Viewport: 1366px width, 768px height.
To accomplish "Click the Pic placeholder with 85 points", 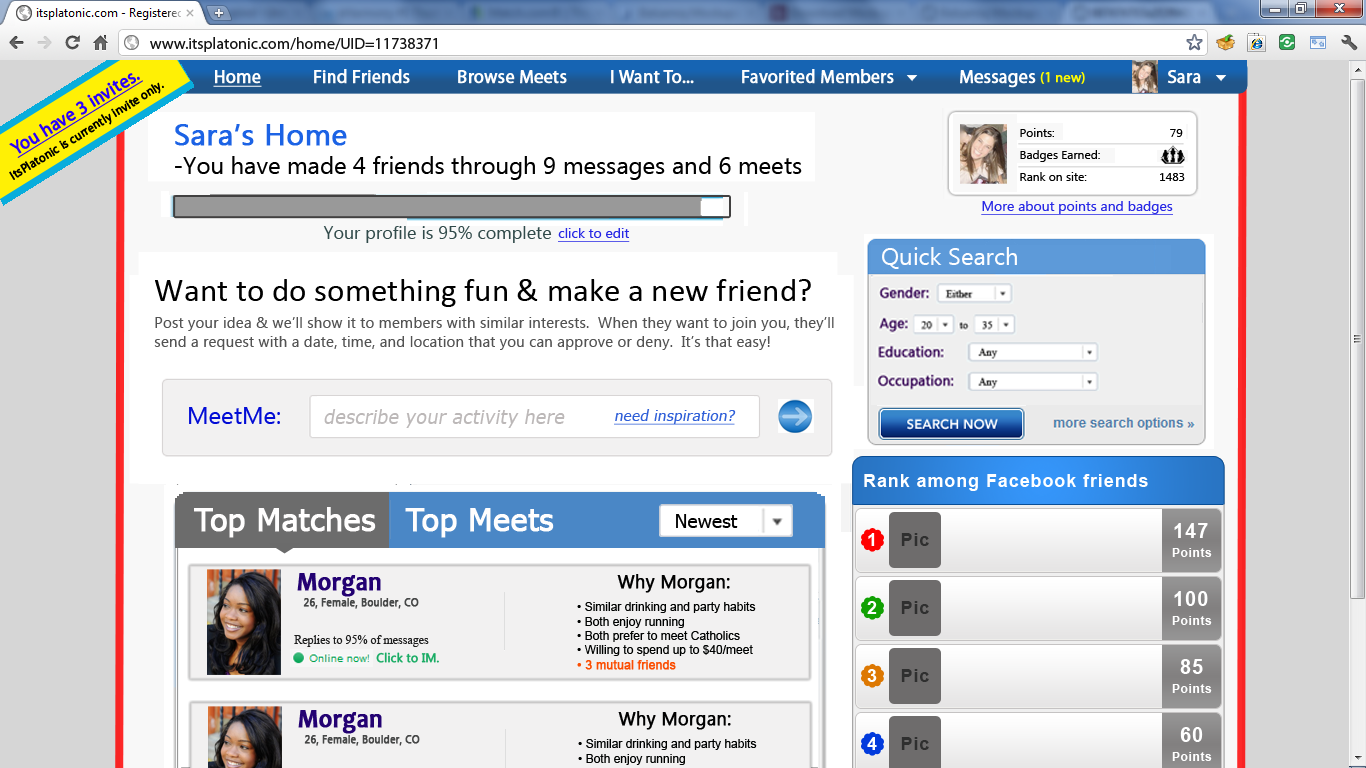I will coord(915,676).
